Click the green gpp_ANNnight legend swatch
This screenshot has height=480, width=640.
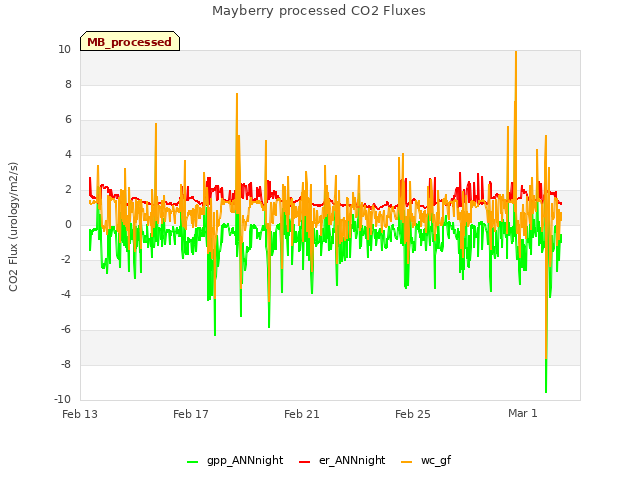tap(192, 462)
